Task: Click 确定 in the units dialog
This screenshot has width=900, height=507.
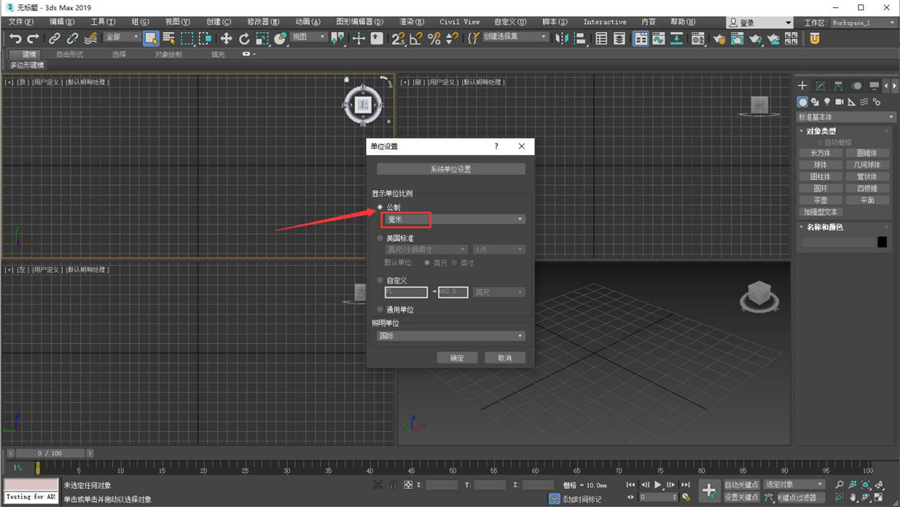Action: pyautogui.click(x=457, y=358)
